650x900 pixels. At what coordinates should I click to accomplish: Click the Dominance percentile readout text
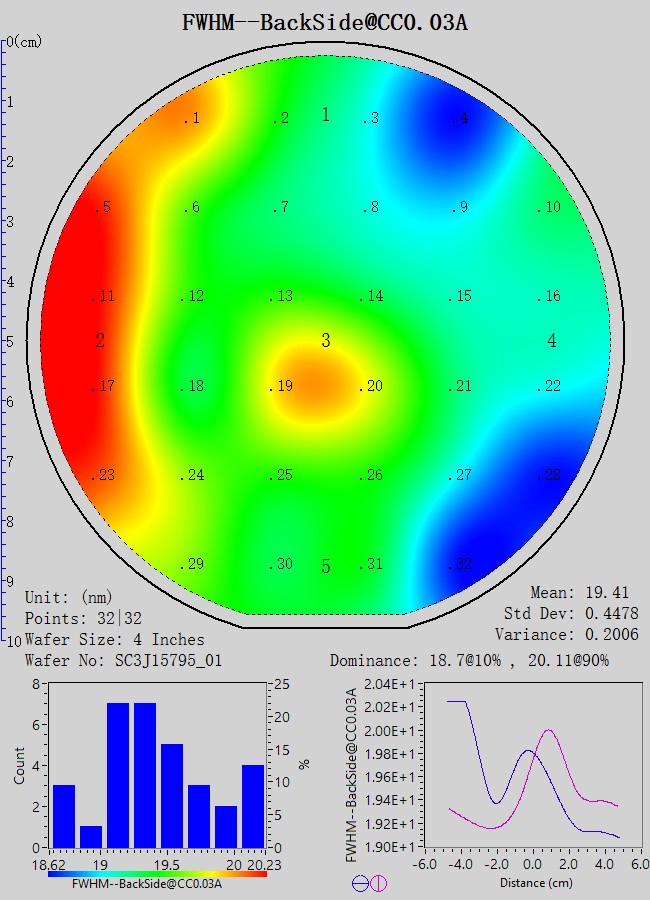point(469,660)
